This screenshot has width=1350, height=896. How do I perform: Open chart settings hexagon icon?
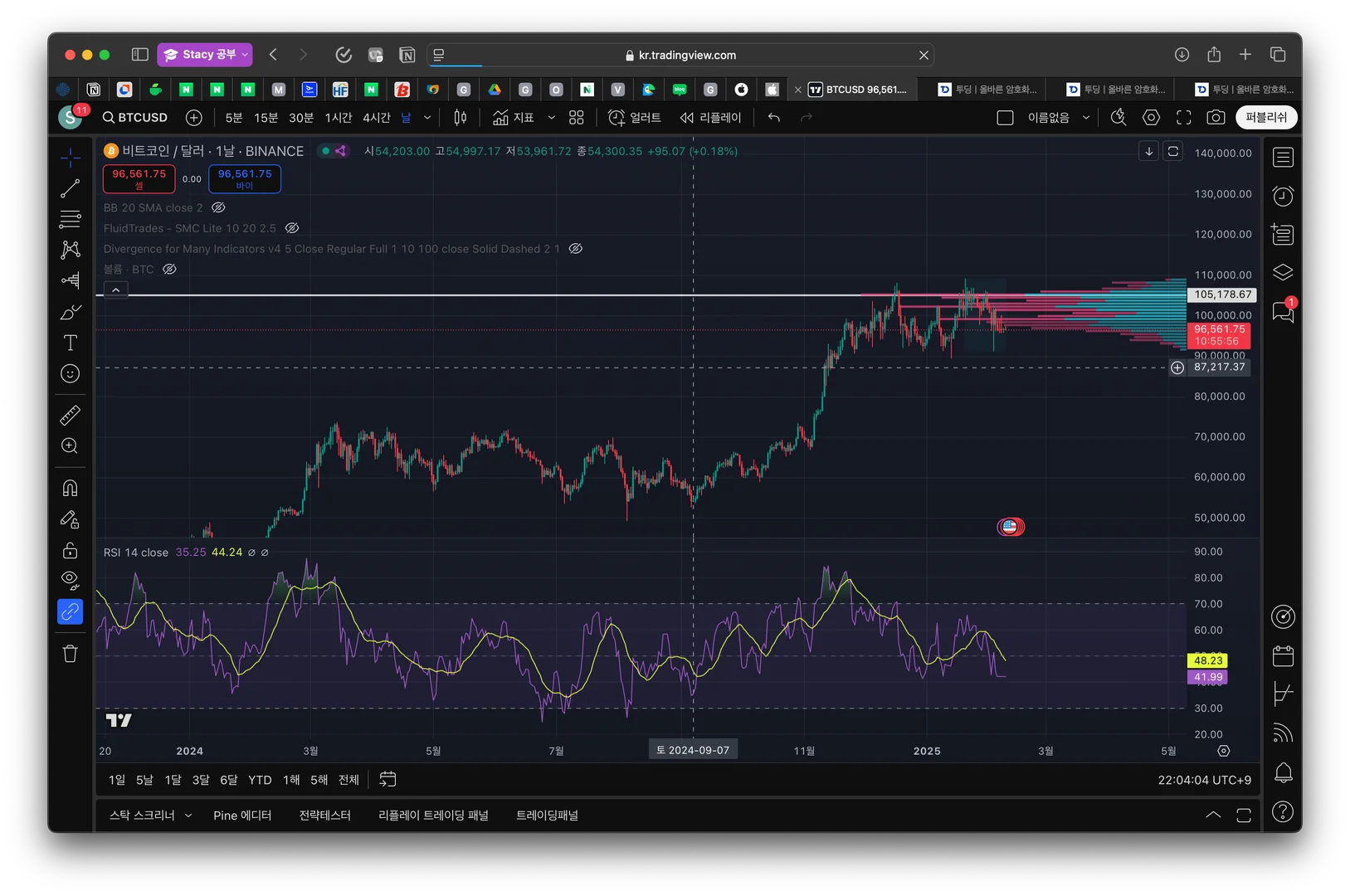[1151, 118]
